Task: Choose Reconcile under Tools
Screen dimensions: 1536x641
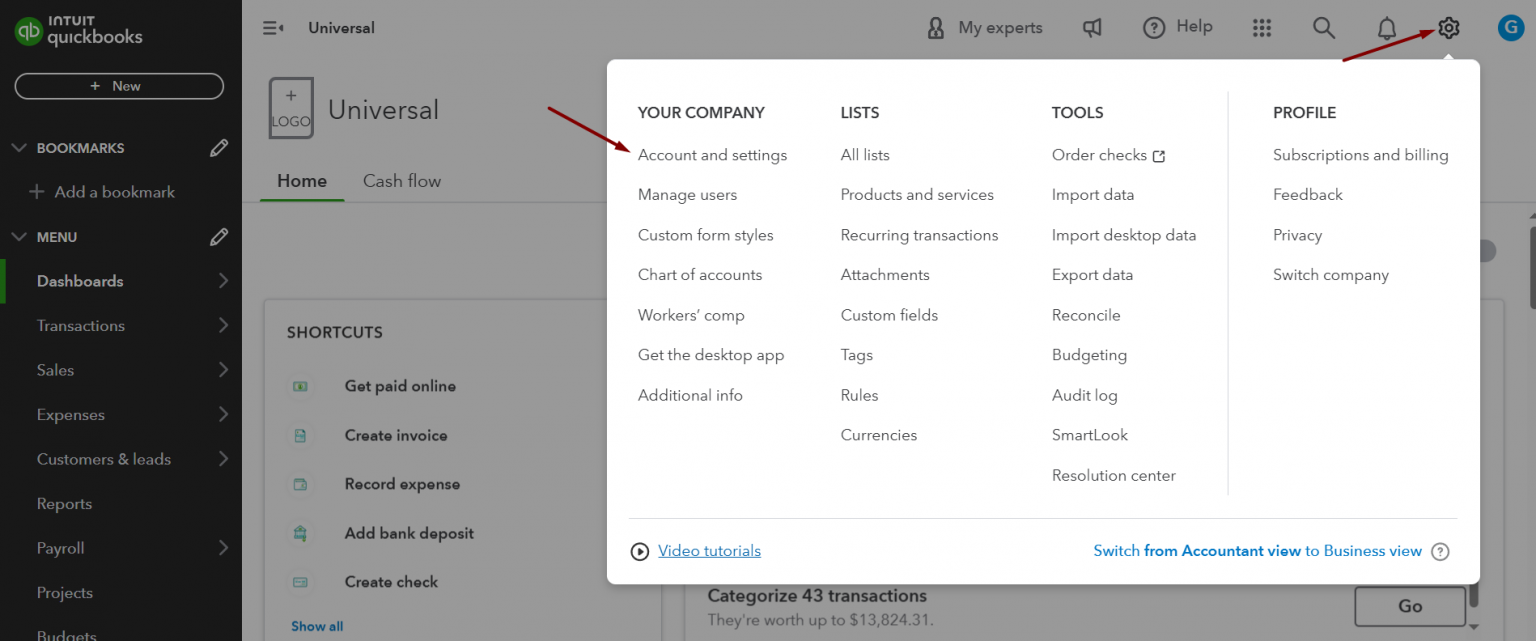Action: 1086,315
